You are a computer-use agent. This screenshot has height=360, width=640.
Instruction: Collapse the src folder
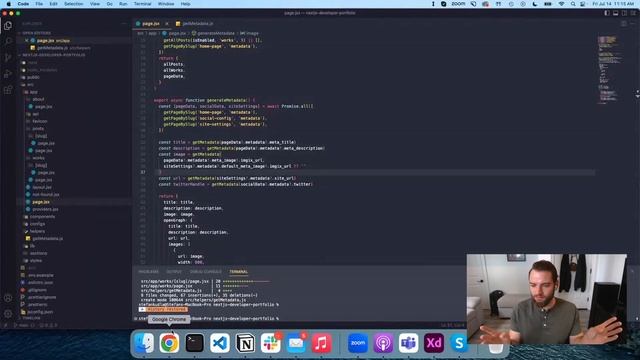point(29,84)
